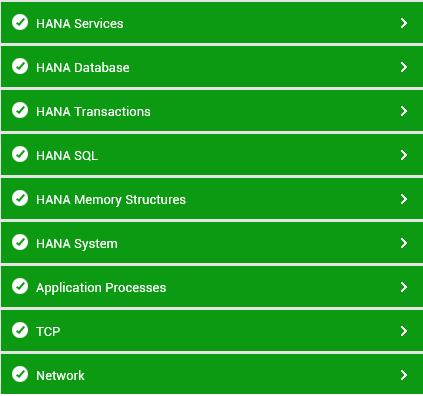423x396 pixels.
Task: Click the HANA Database status checkmark icon
Action: (x=20, y=66)
